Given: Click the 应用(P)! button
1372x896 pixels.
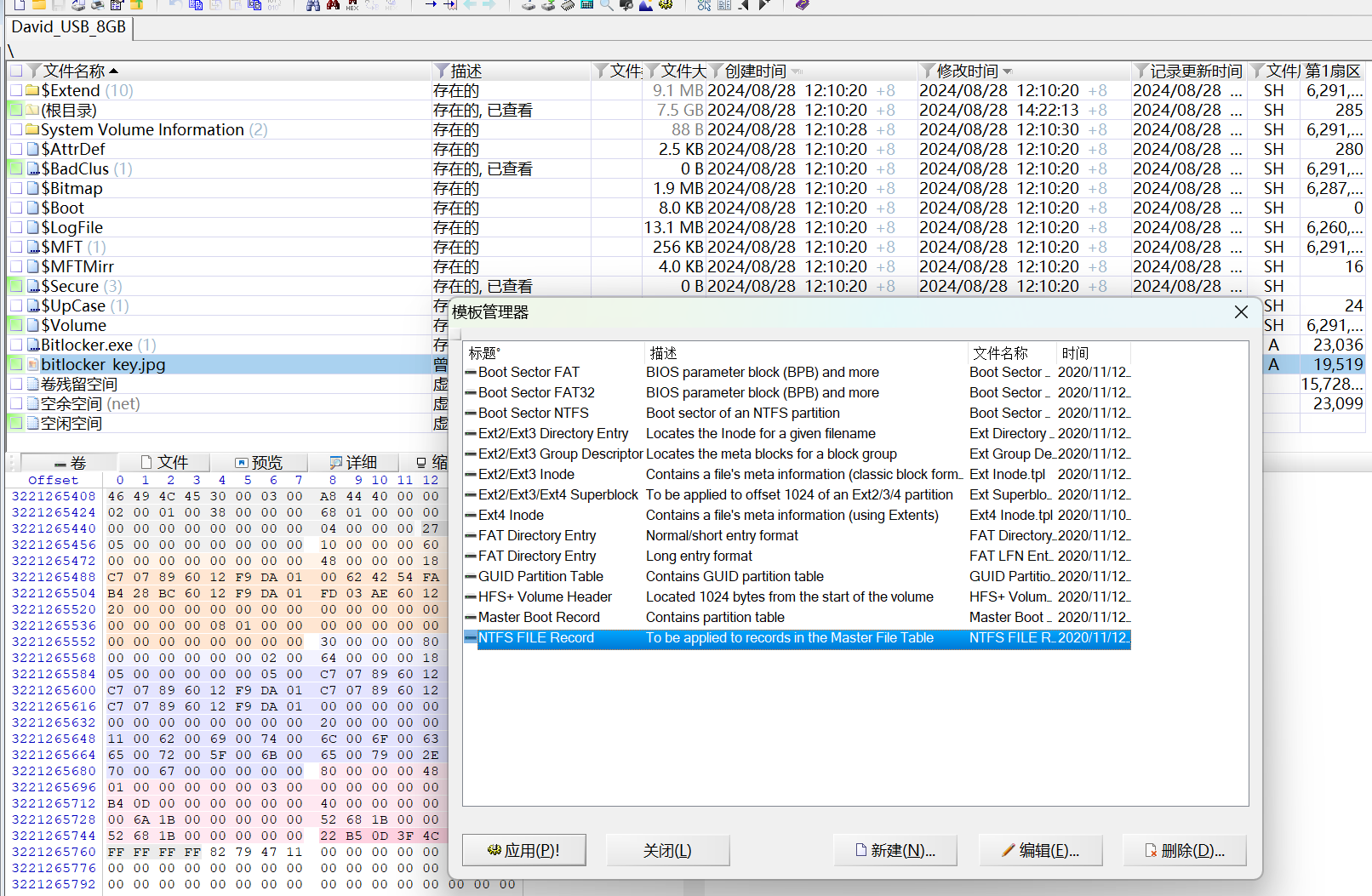Looking at the screenshot, I should point(523,850).
